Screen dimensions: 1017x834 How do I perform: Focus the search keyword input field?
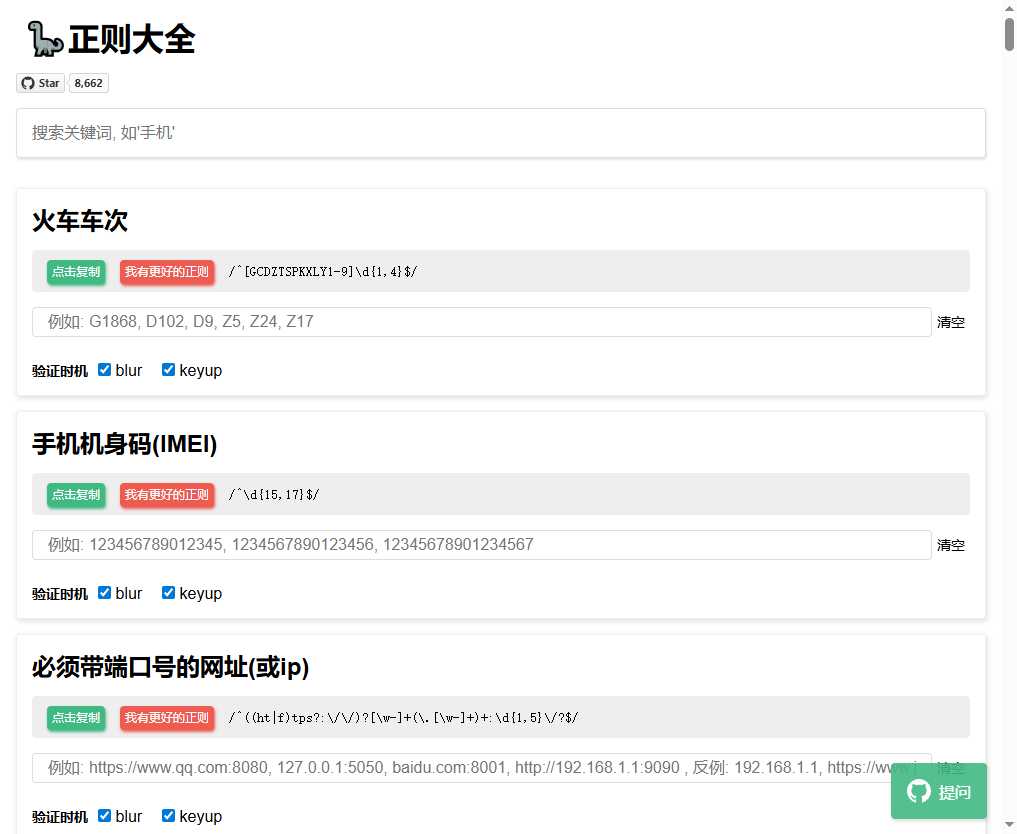[x=500, y=133]
